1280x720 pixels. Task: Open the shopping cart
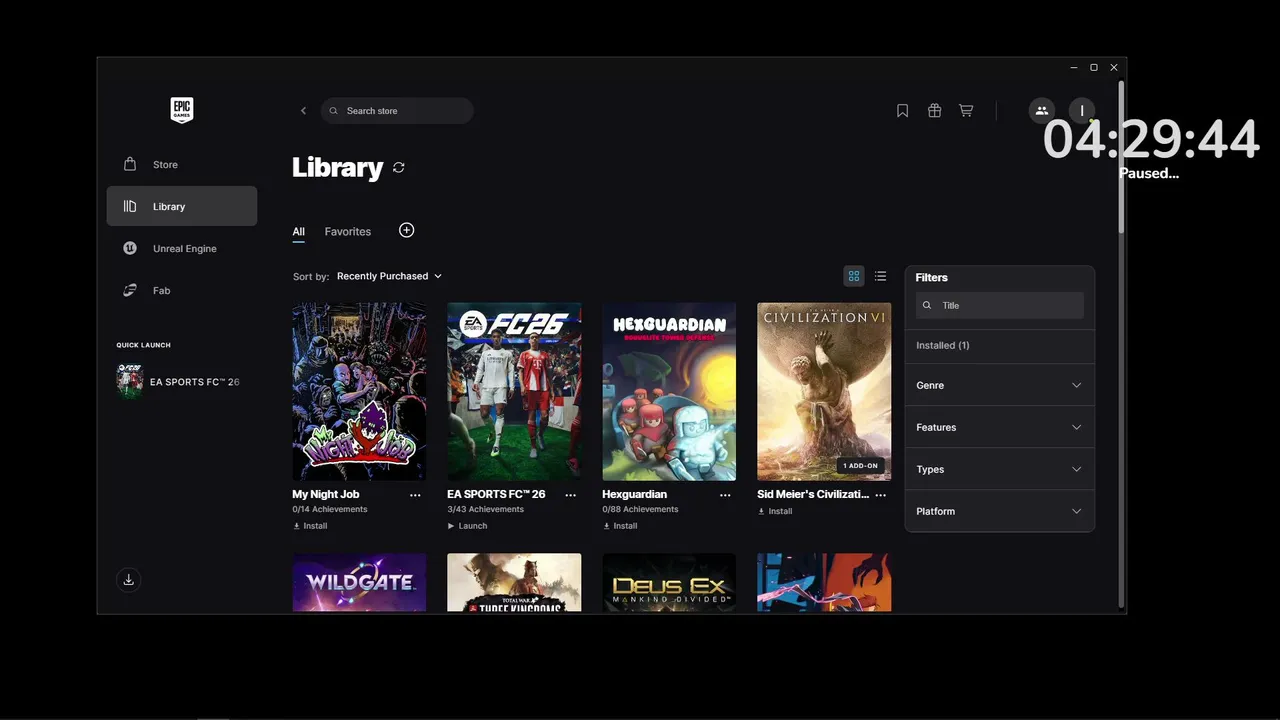pyautogui.click(x=966, y=111)
